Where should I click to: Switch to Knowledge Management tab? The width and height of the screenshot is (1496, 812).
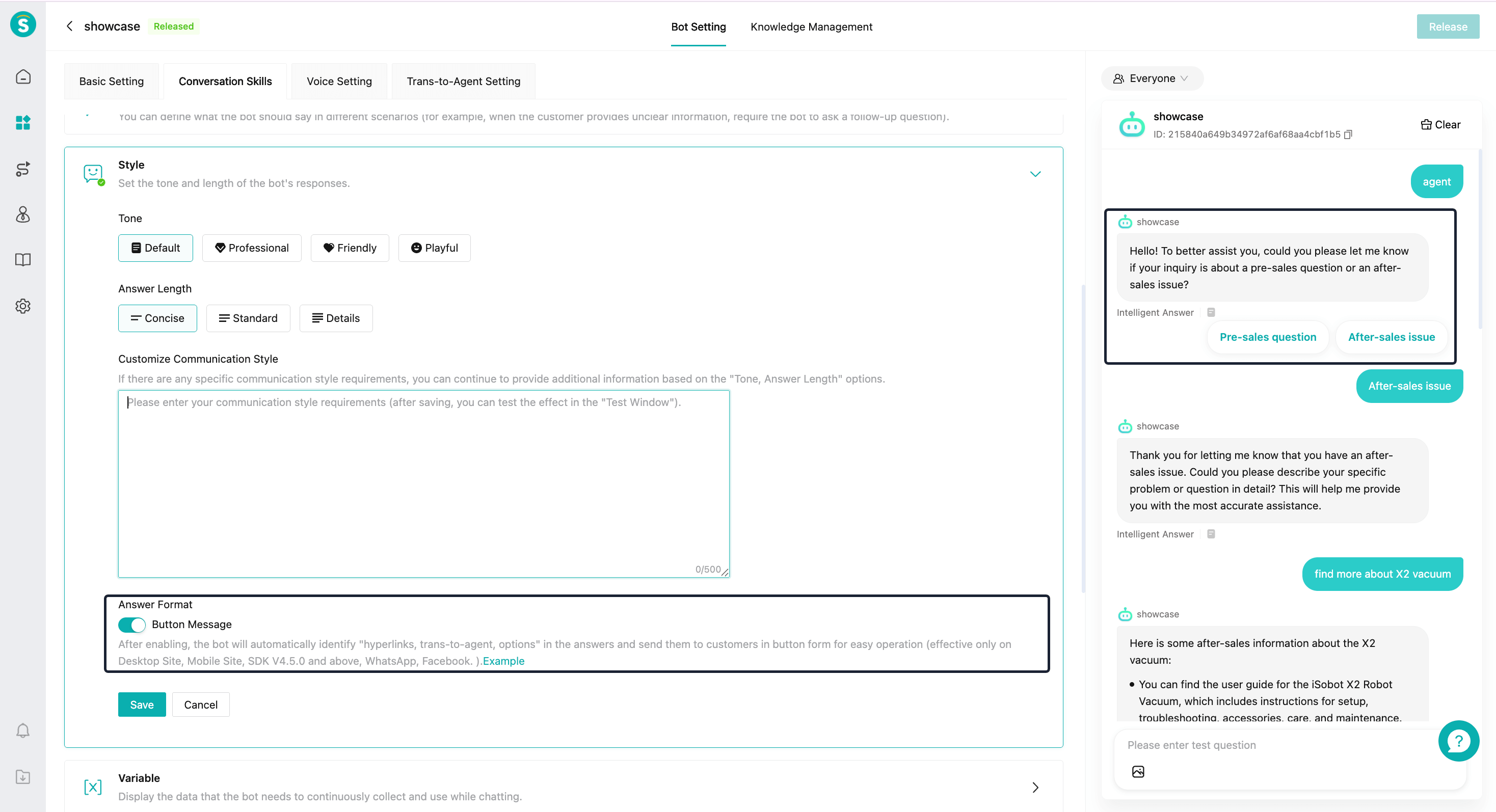coord(811,26)
